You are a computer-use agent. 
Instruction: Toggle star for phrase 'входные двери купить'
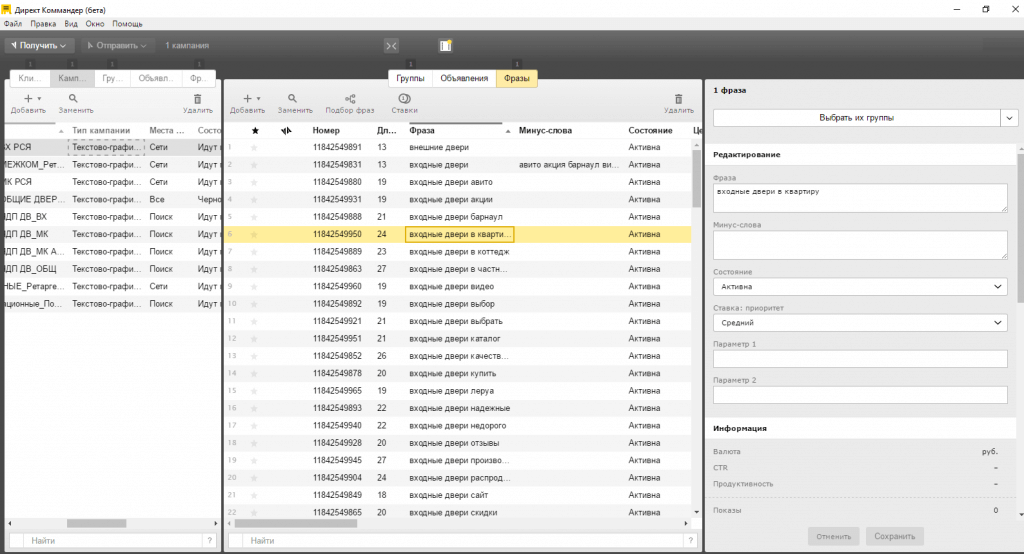(x=254, y=373)
